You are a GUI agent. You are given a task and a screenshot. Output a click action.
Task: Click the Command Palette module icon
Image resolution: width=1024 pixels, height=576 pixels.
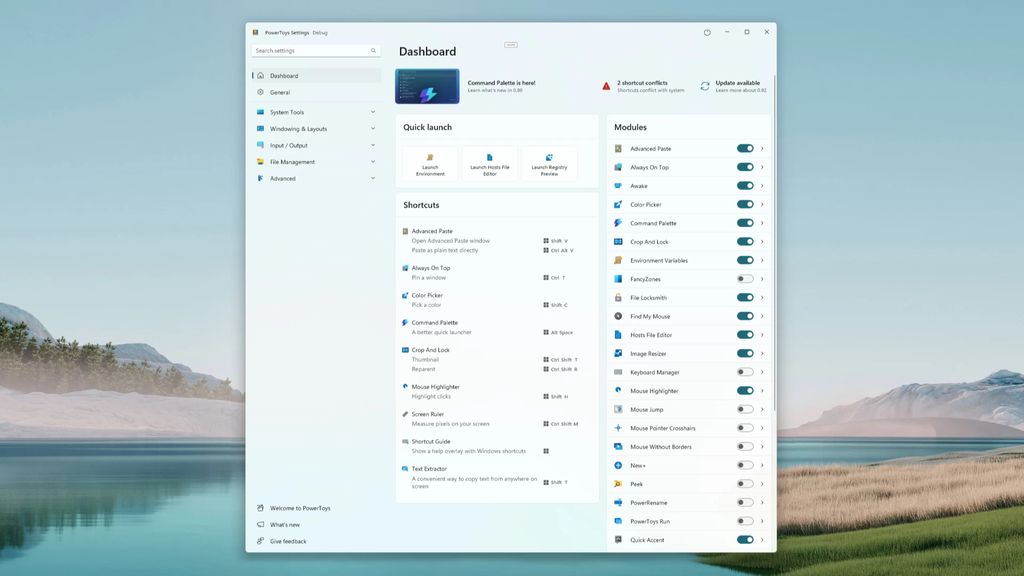click(618, 223)
